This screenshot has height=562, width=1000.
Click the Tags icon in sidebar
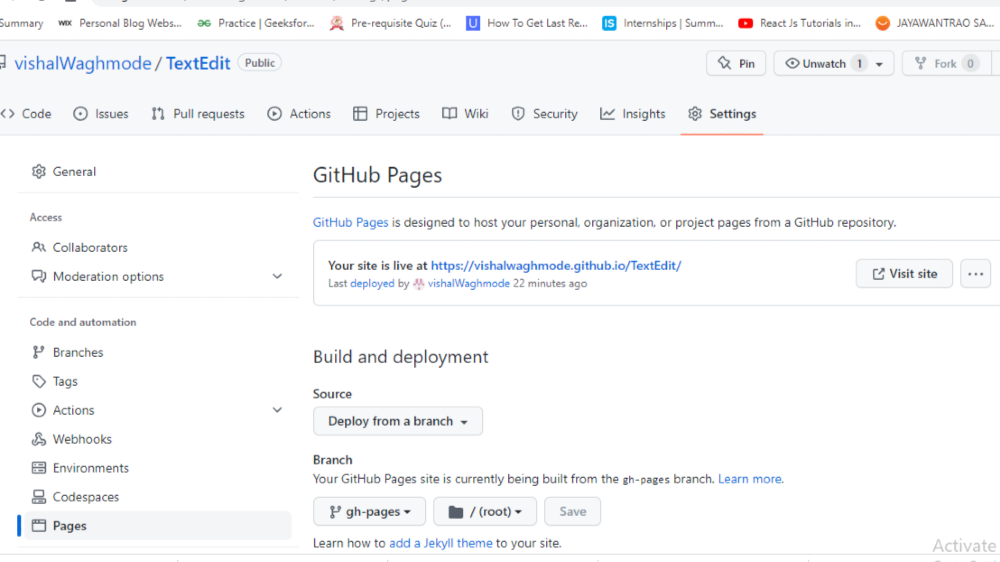[39, 381]
